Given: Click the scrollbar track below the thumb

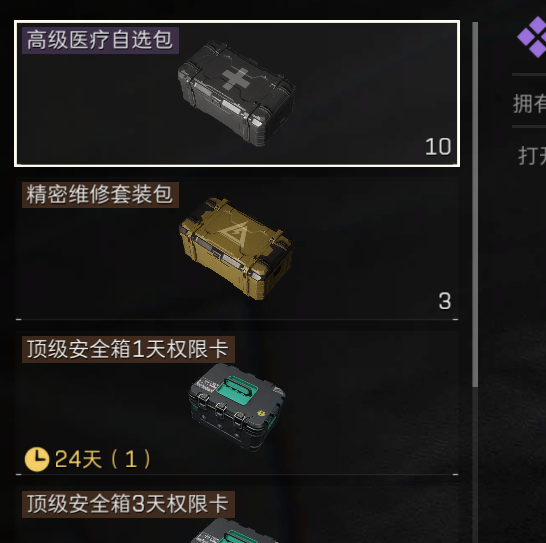Looking at the screenshot, I should 475,463.
